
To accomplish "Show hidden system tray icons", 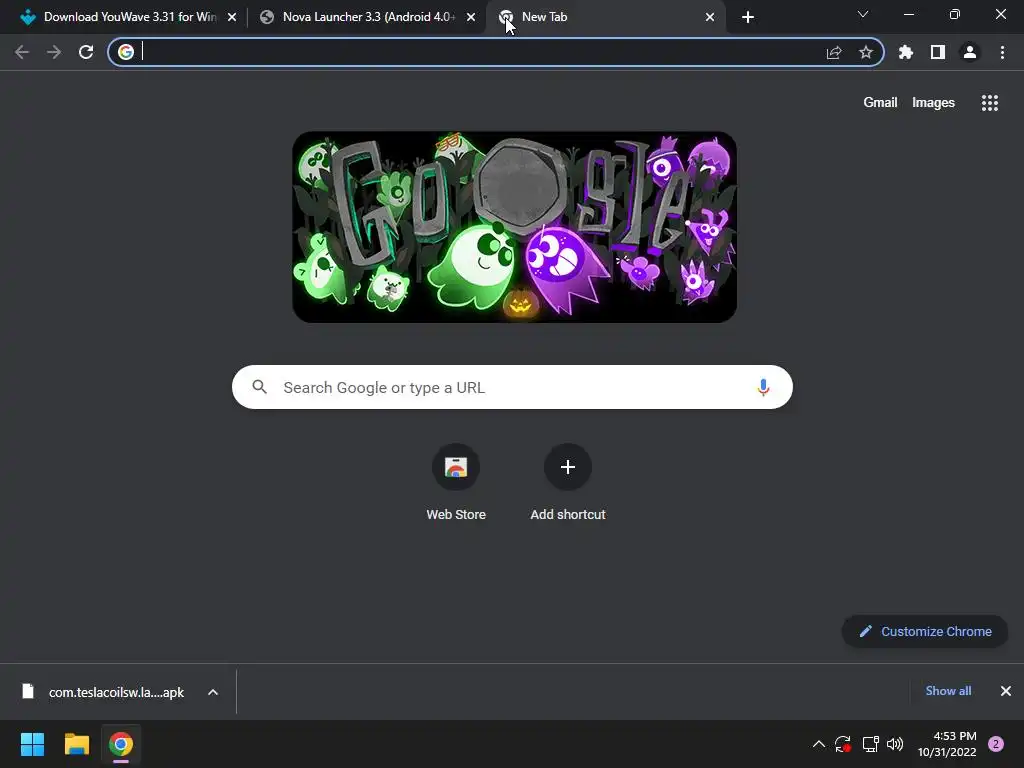I will point(818,744).
